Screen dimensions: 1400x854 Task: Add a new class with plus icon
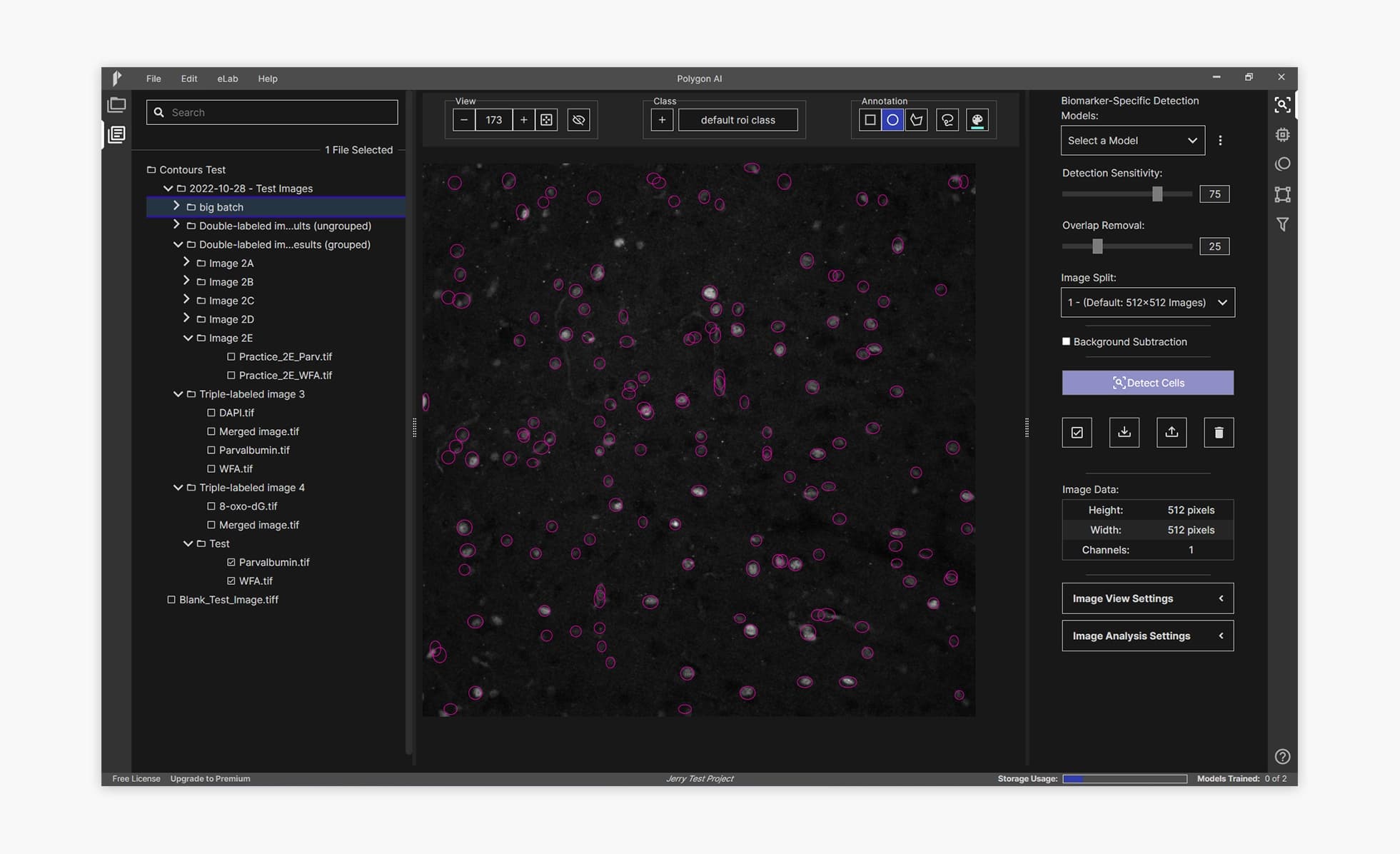[662, 120]
